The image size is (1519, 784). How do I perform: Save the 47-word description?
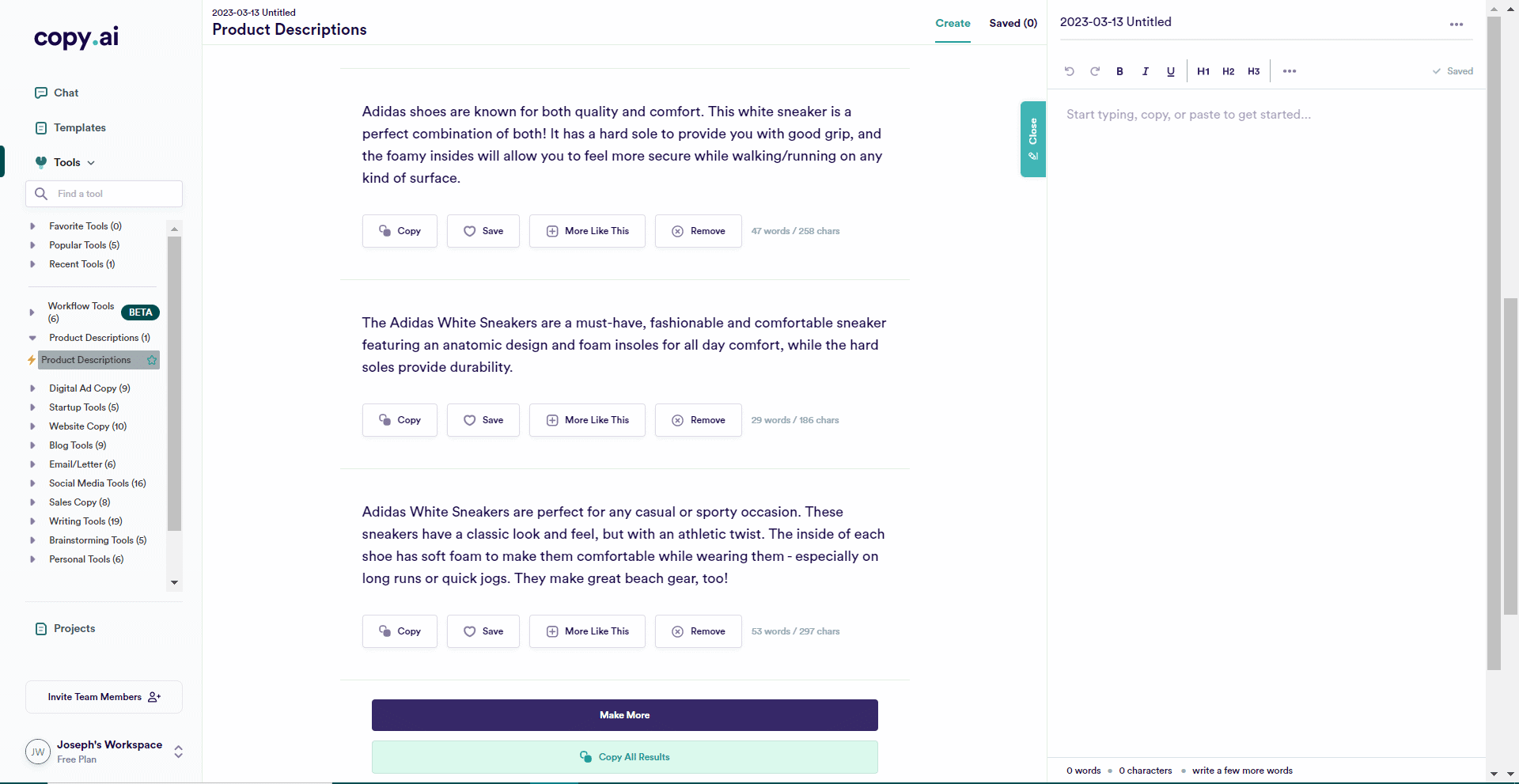(x=483, y=231)
